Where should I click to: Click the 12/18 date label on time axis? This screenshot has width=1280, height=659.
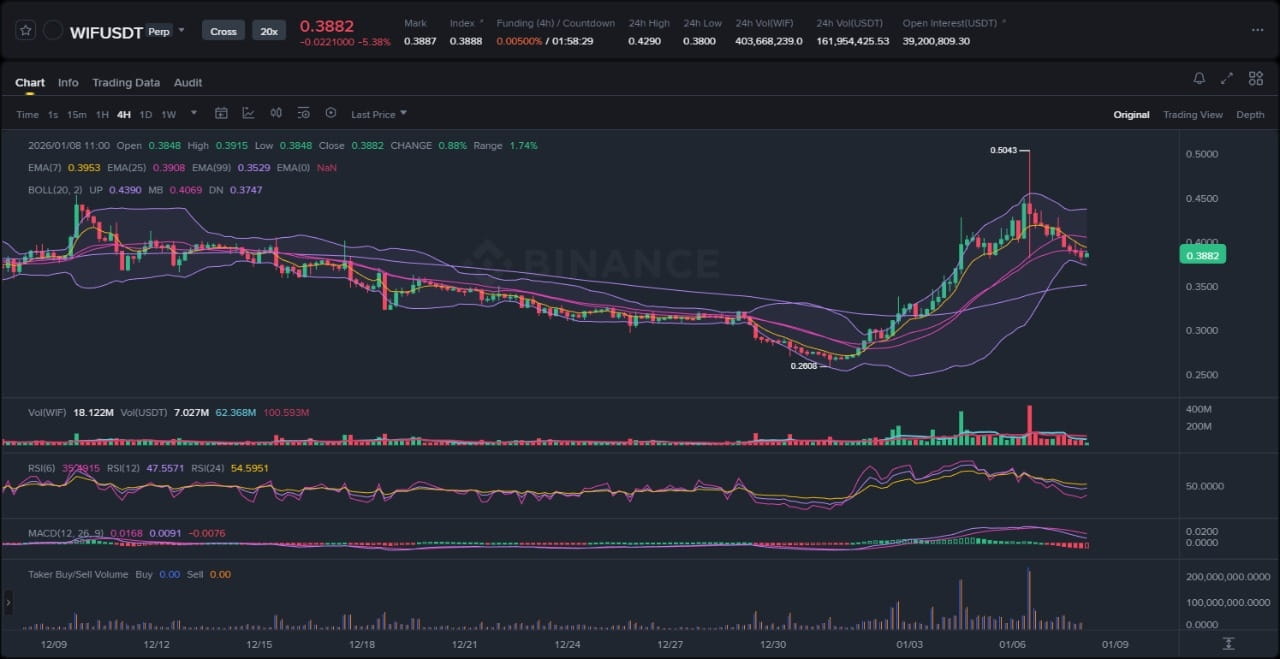[x=362, y=645]
